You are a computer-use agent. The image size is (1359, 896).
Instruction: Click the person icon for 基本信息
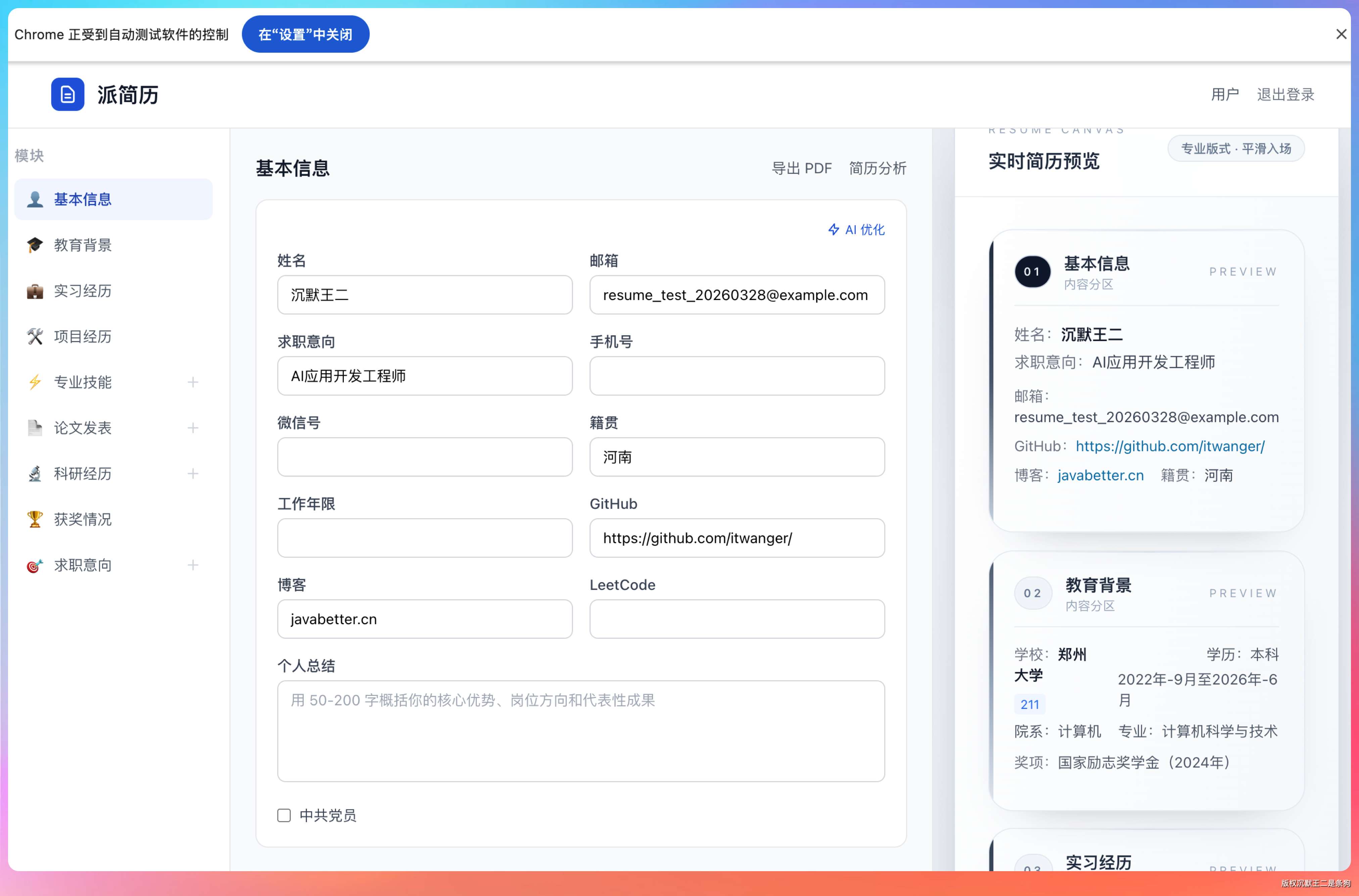coord(35,199)
